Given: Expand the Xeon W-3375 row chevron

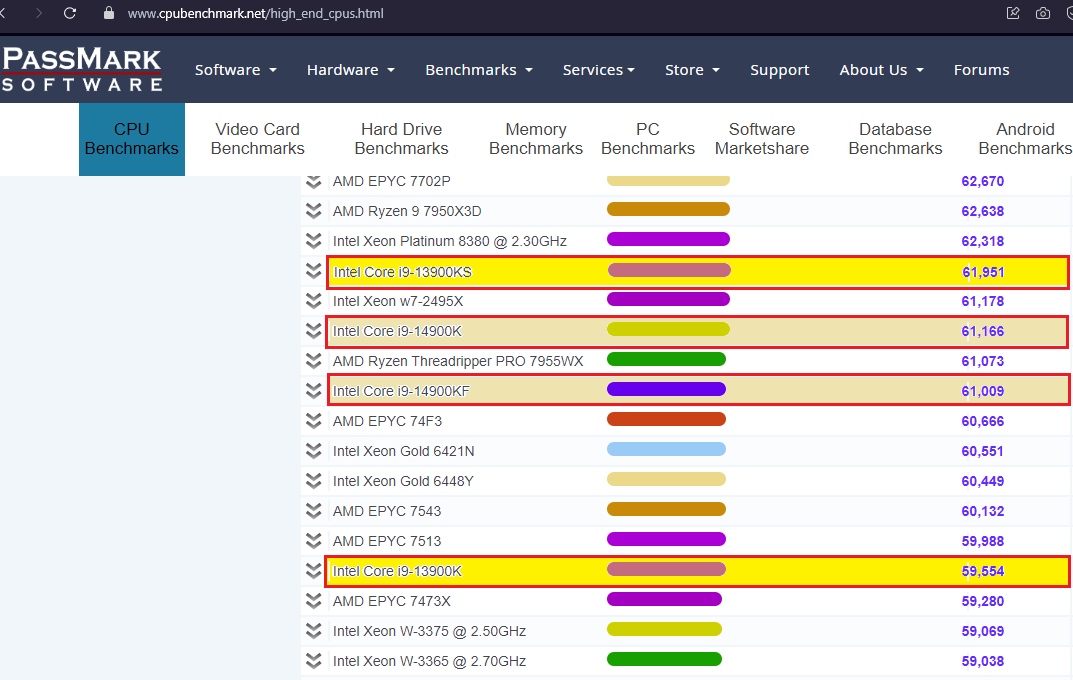Looking at the screenshot, I should pos(313,631).
